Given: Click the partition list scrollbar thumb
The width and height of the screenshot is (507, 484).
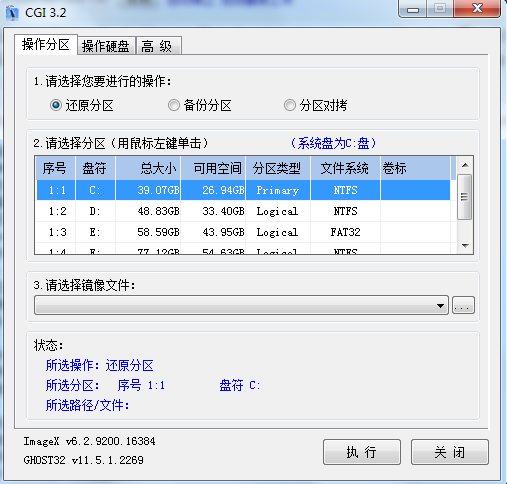Looking at the screenshot, I should click(465, 197).
